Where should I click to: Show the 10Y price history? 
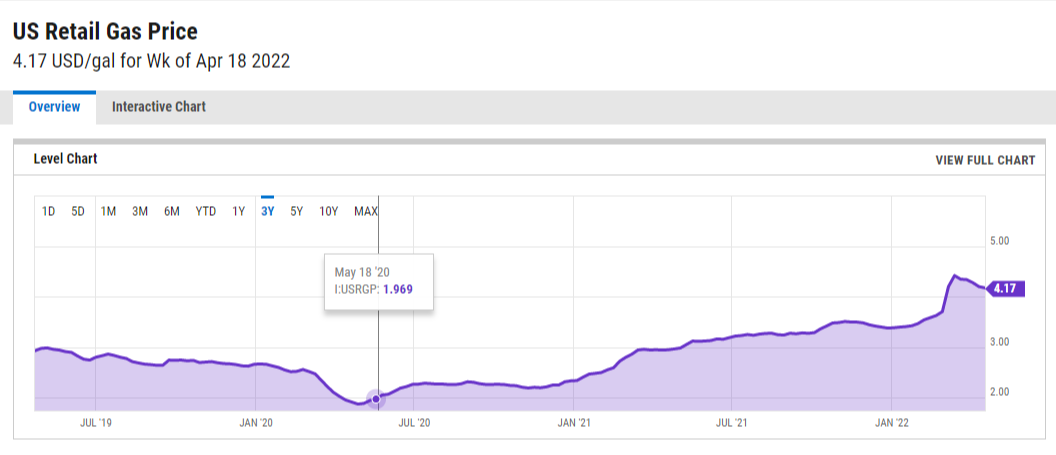pos(329,211)
